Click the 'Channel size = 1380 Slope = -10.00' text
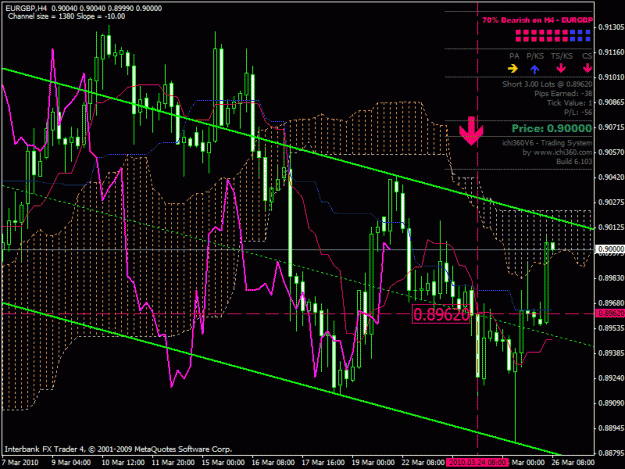 coord(66,16)
